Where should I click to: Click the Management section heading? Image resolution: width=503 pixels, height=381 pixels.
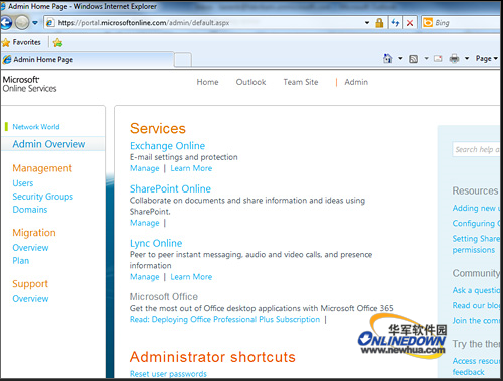[x=42, y=168]
